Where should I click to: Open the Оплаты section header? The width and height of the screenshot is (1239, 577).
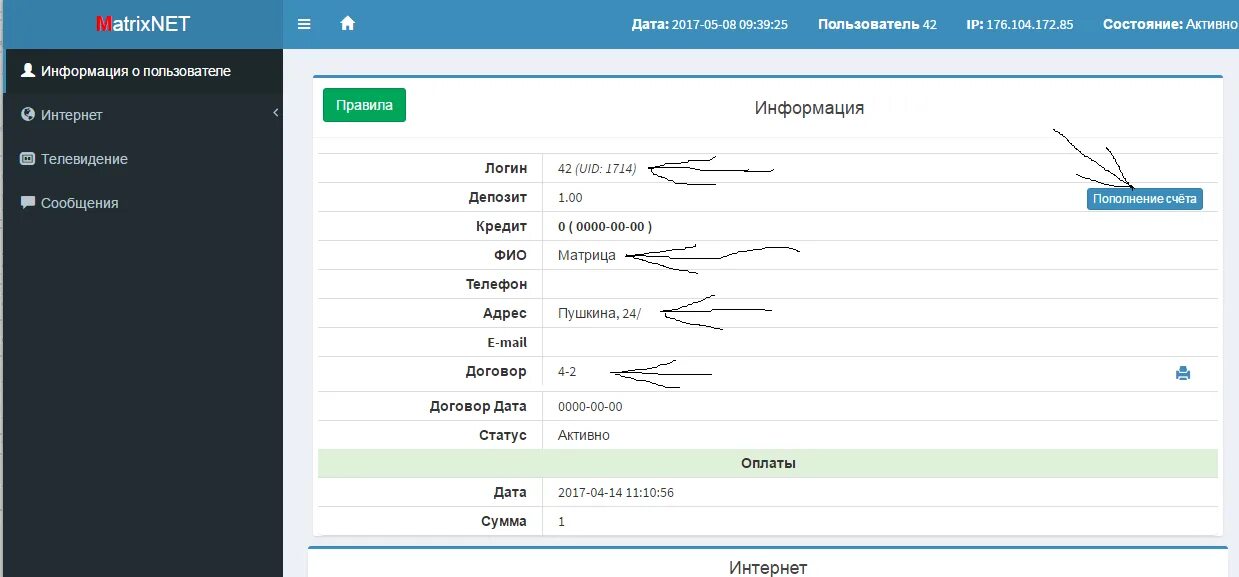coord(768,463)
